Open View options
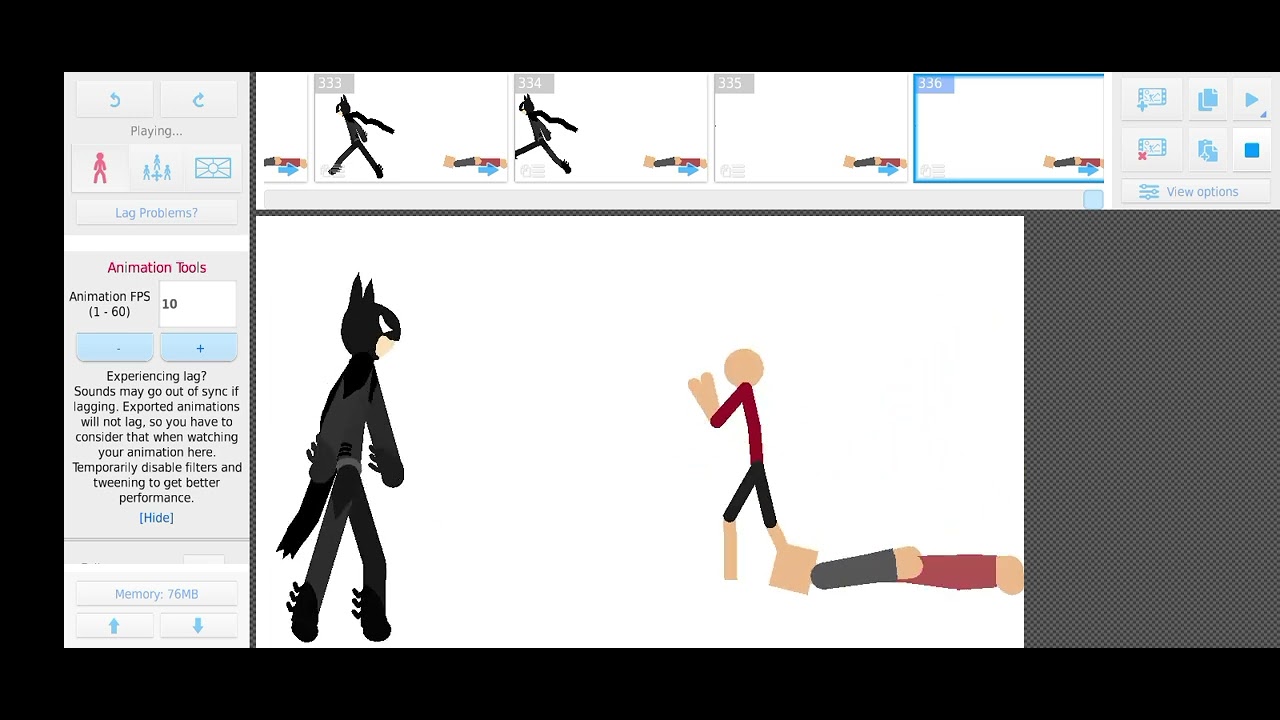The width and height of the screenshot is (1280, 720). 1196,192
